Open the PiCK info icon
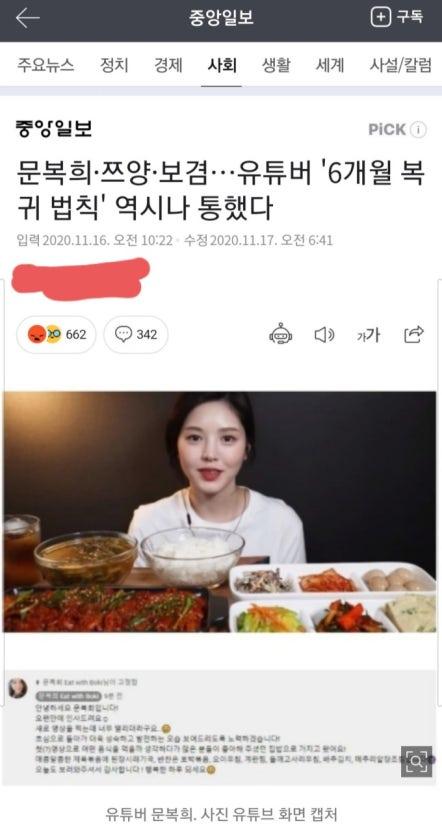442x832 pixels. pos(418,129)
